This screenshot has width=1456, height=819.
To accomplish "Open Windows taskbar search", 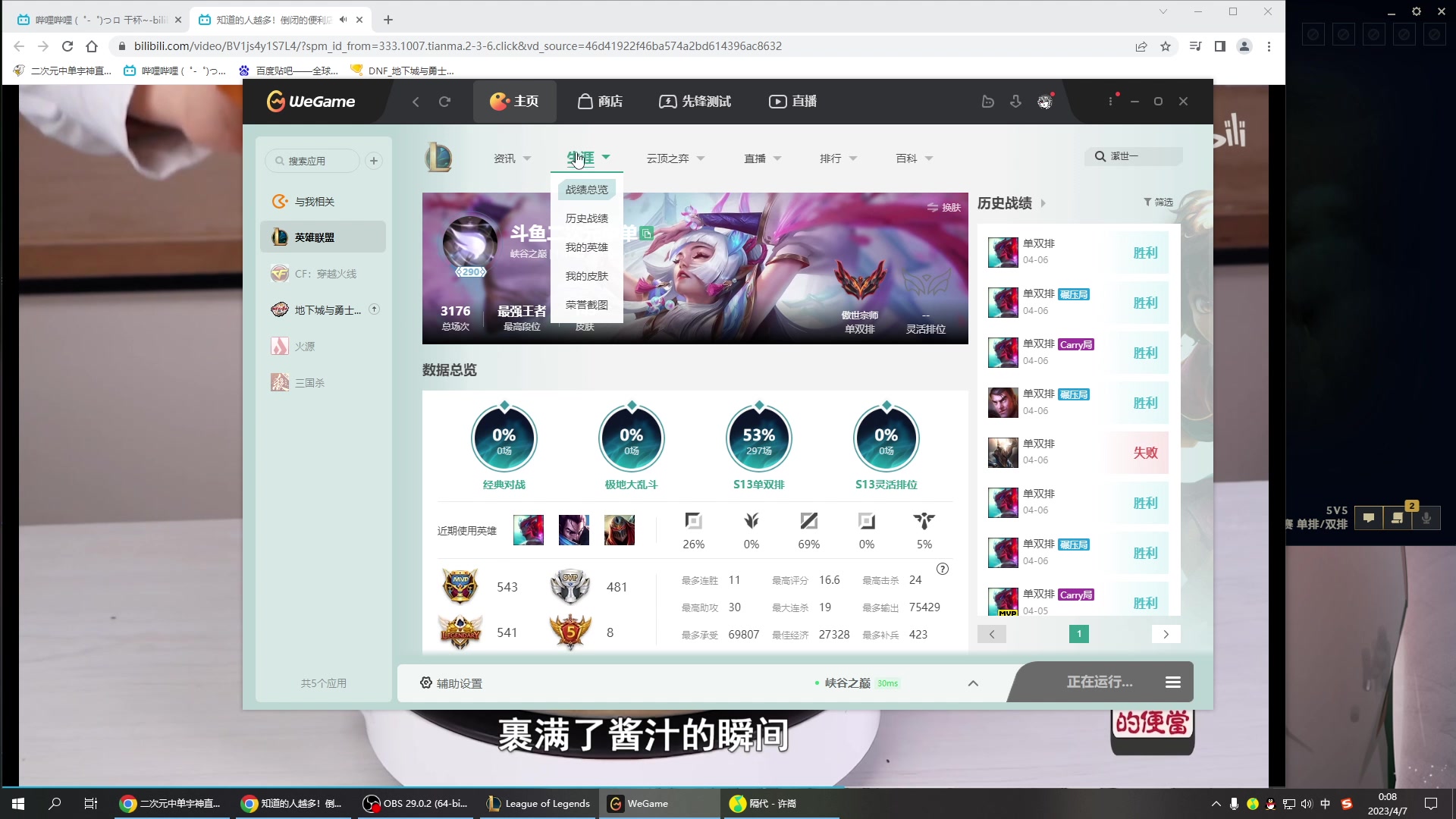I will click(55, 804).
